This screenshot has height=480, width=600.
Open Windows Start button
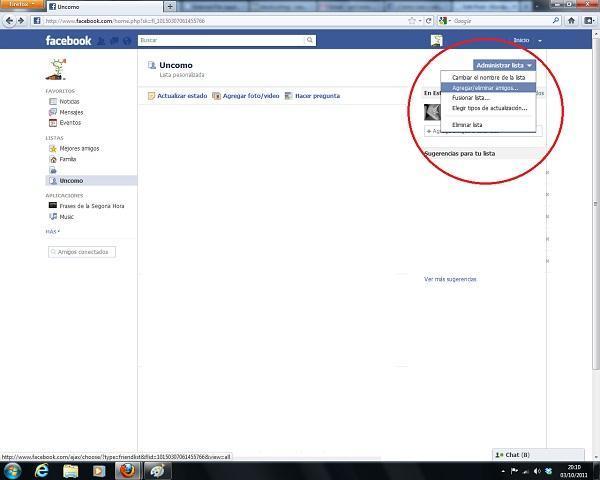(x=13, y=471)
